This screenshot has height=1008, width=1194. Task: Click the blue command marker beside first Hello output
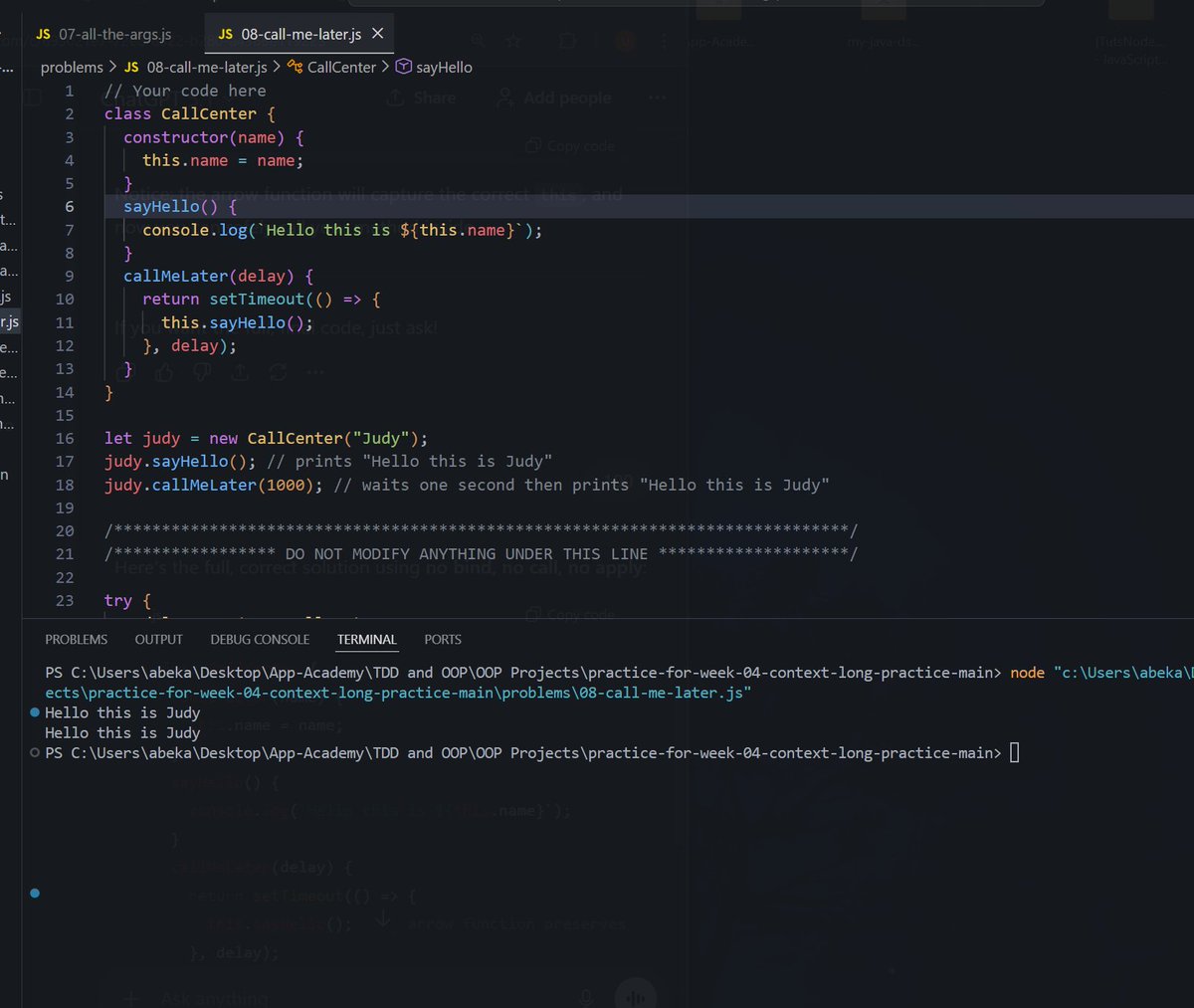(x=35, y=712)
